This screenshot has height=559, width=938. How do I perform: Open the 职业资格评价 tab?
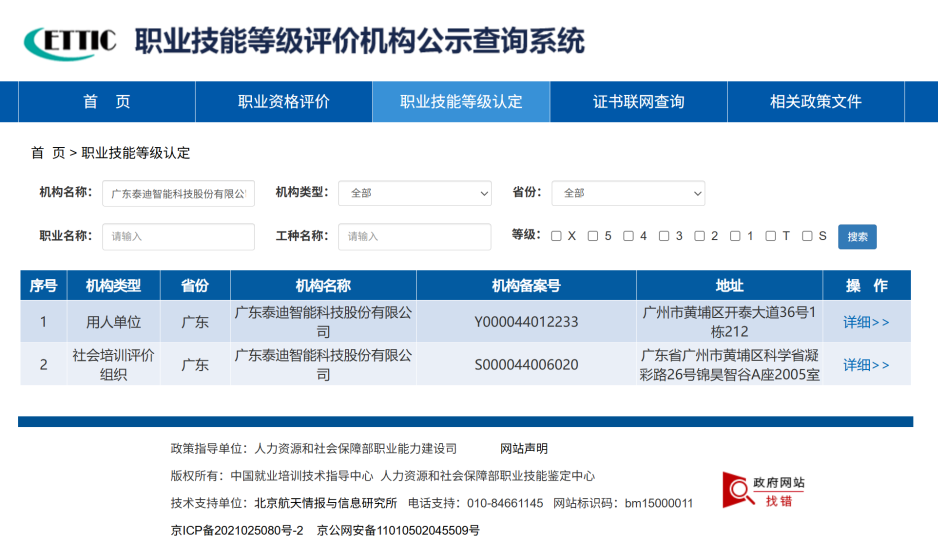[284, 102]
